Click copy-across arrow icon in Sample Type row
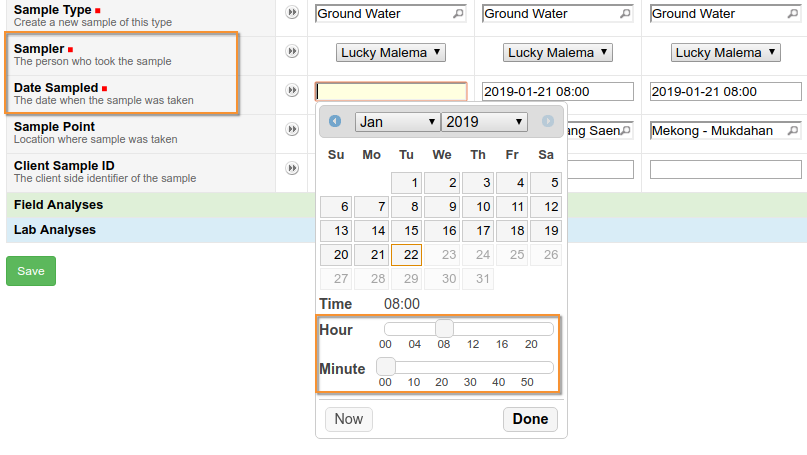The image size is (807, 455). (292, 13)
